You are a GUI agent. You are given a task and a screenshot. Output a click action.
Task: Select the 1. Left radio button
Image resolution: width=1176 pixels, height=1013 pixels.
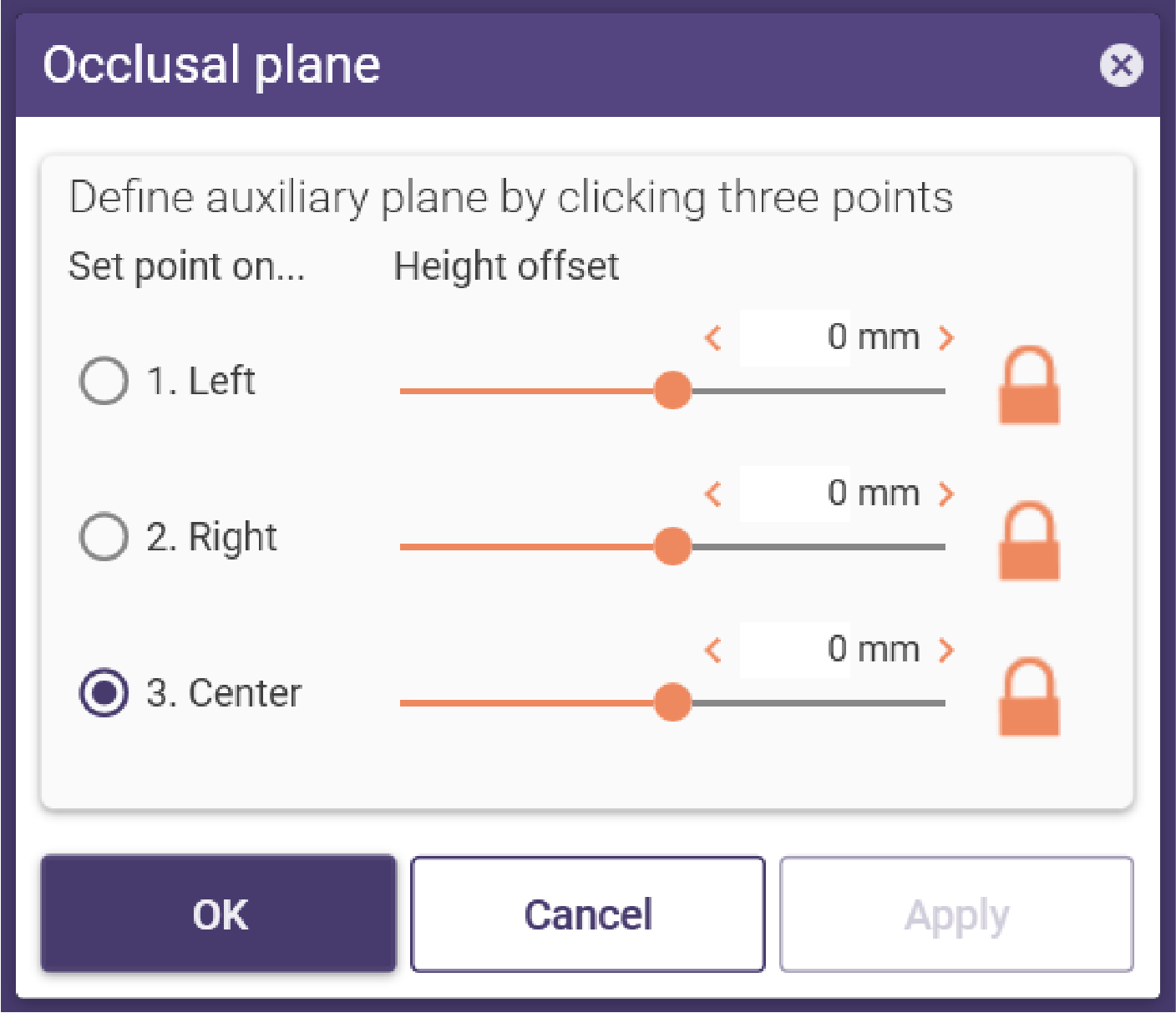pos(104,381)
